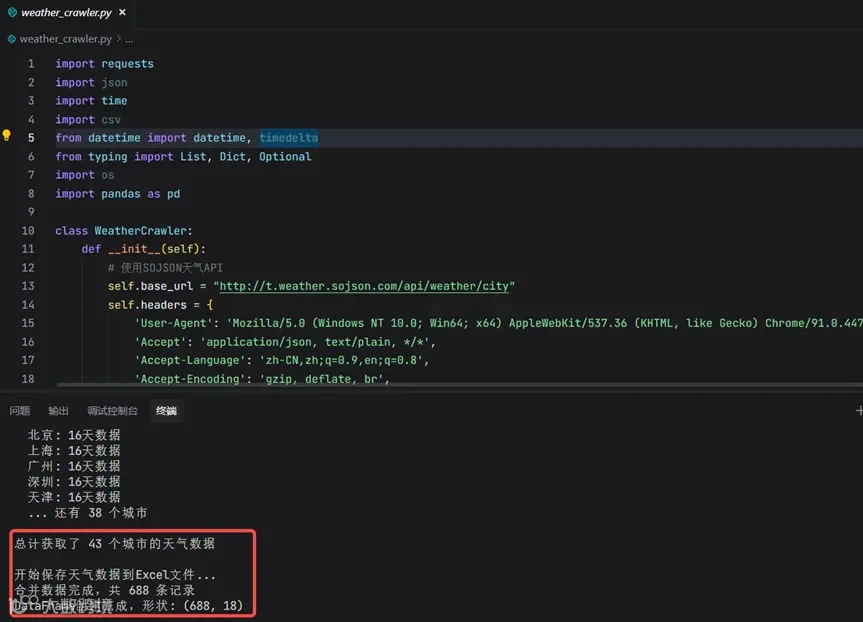Click line number 10 in the gutter
Viewport: 863px width, 622px height.
click(28, 231)
